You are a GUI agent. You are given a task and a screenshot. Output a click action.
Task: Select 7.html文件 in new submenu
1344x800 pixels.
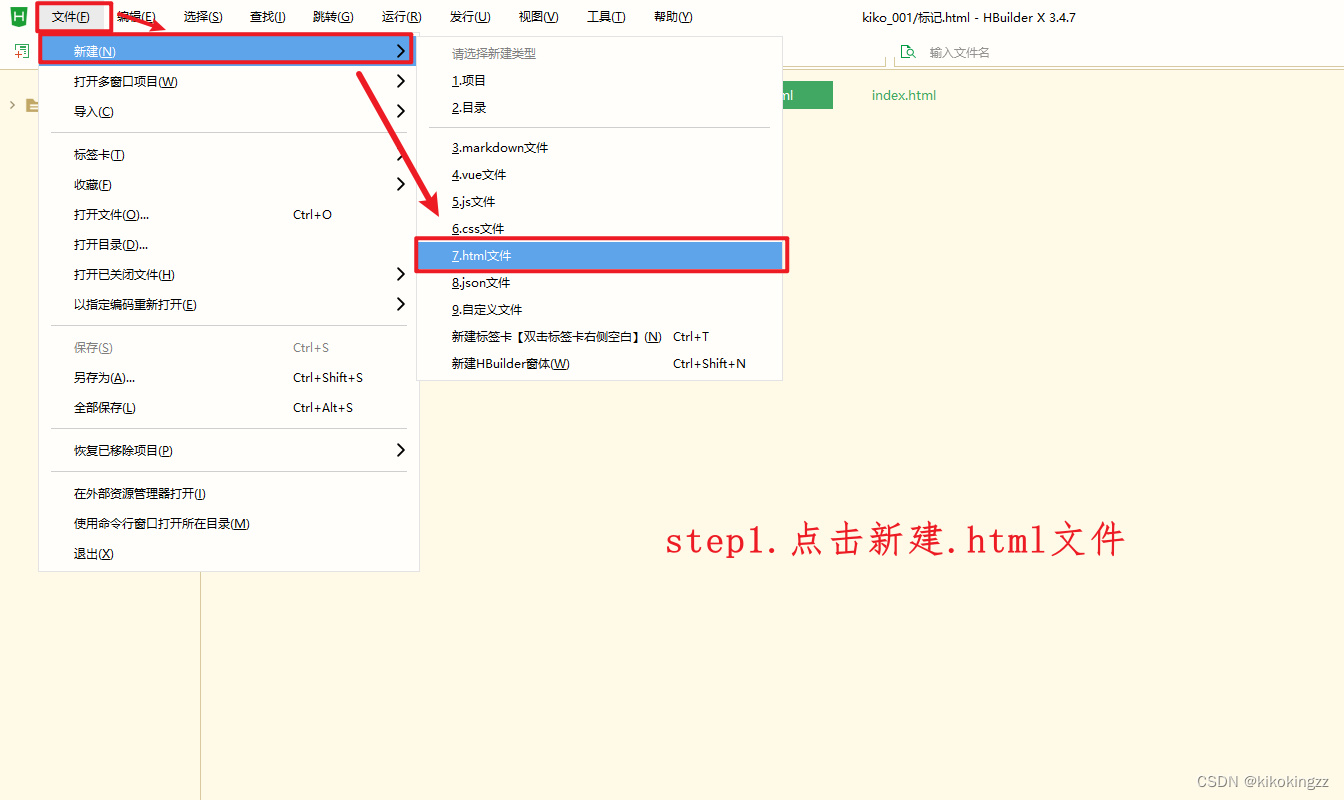coord(599,255)
